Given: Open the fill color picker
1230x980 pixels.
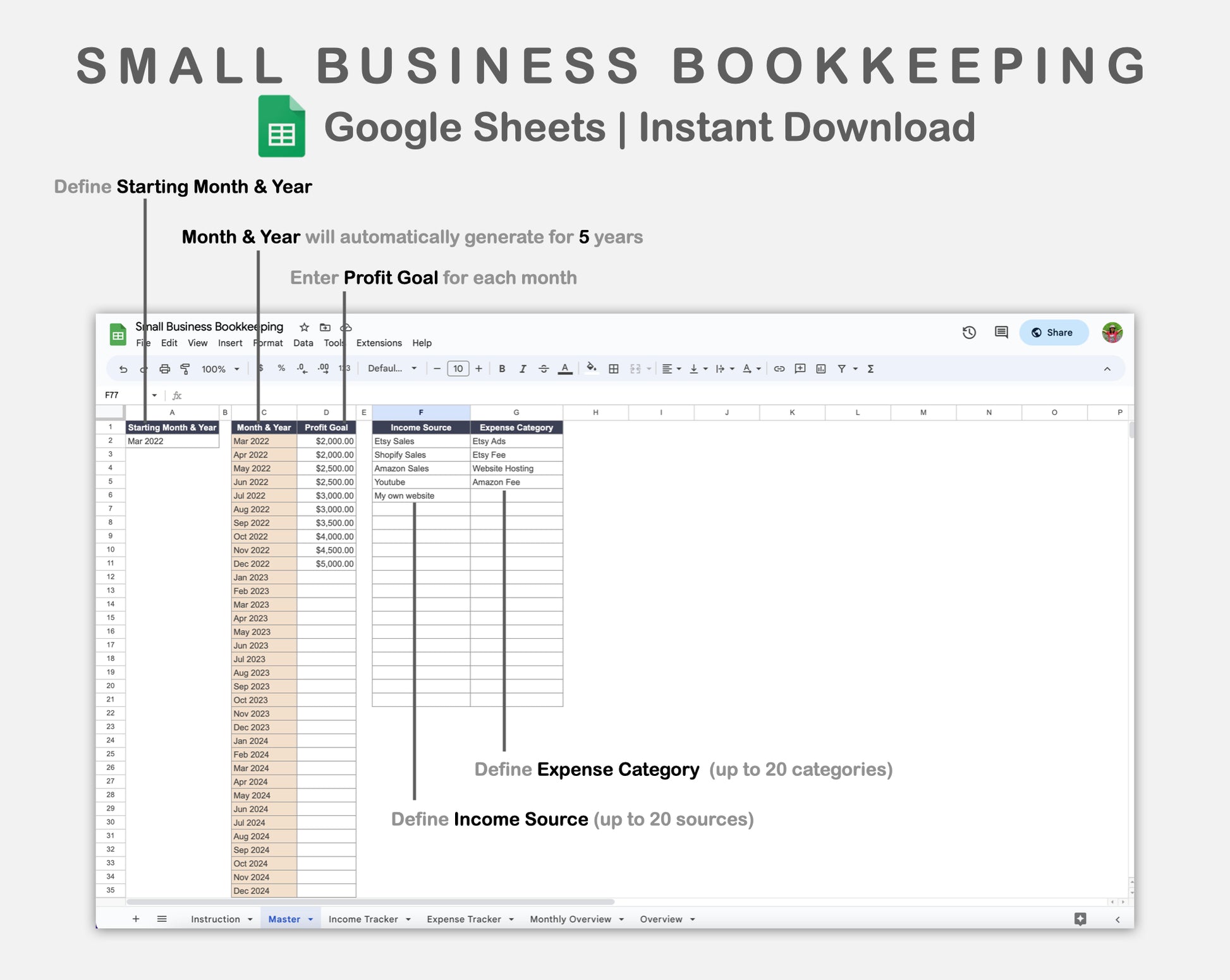Looking at the screenshot, I should pyautogui.click(x=591, y=368).
